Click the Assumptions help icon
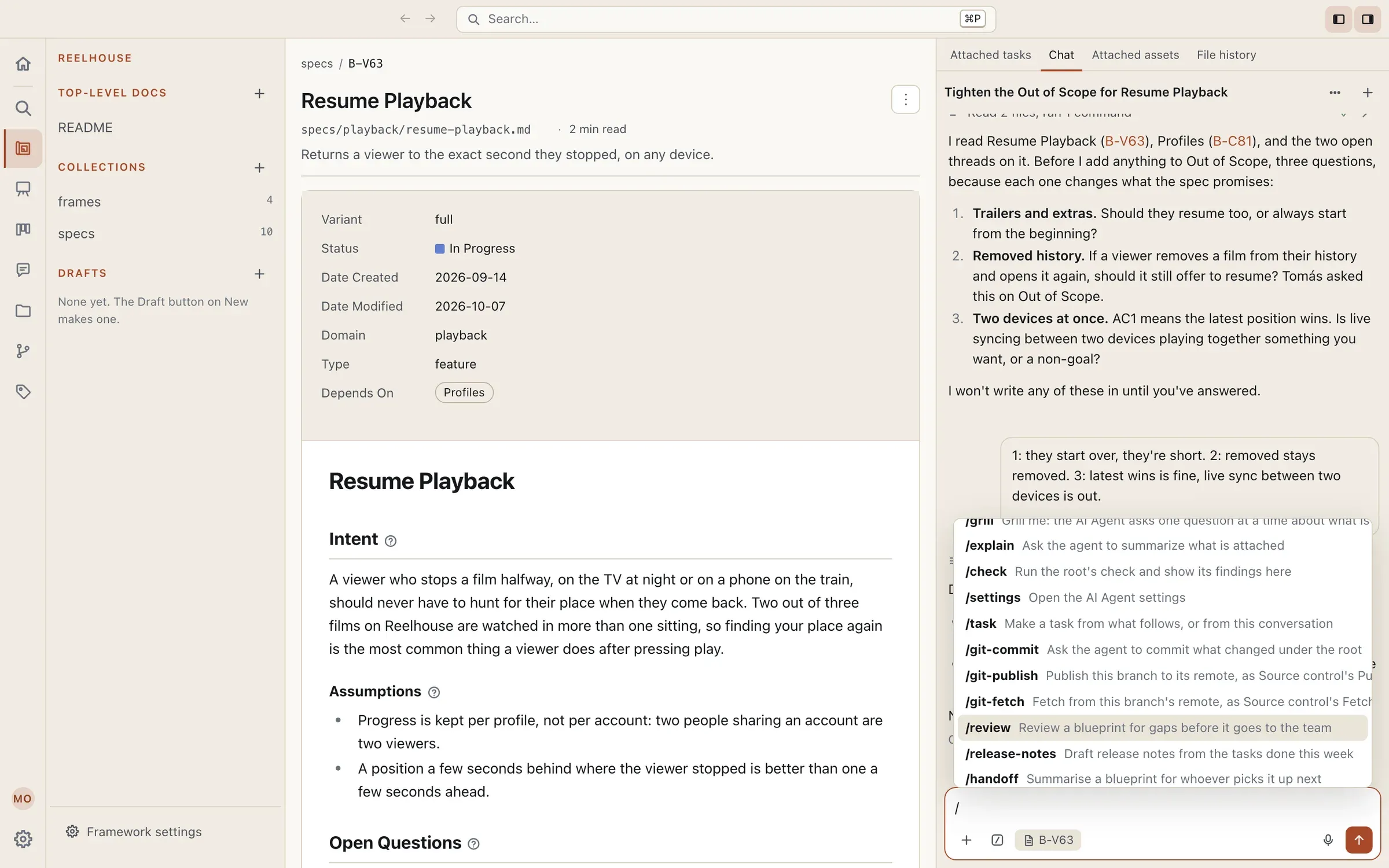 [x=434, y=692]
